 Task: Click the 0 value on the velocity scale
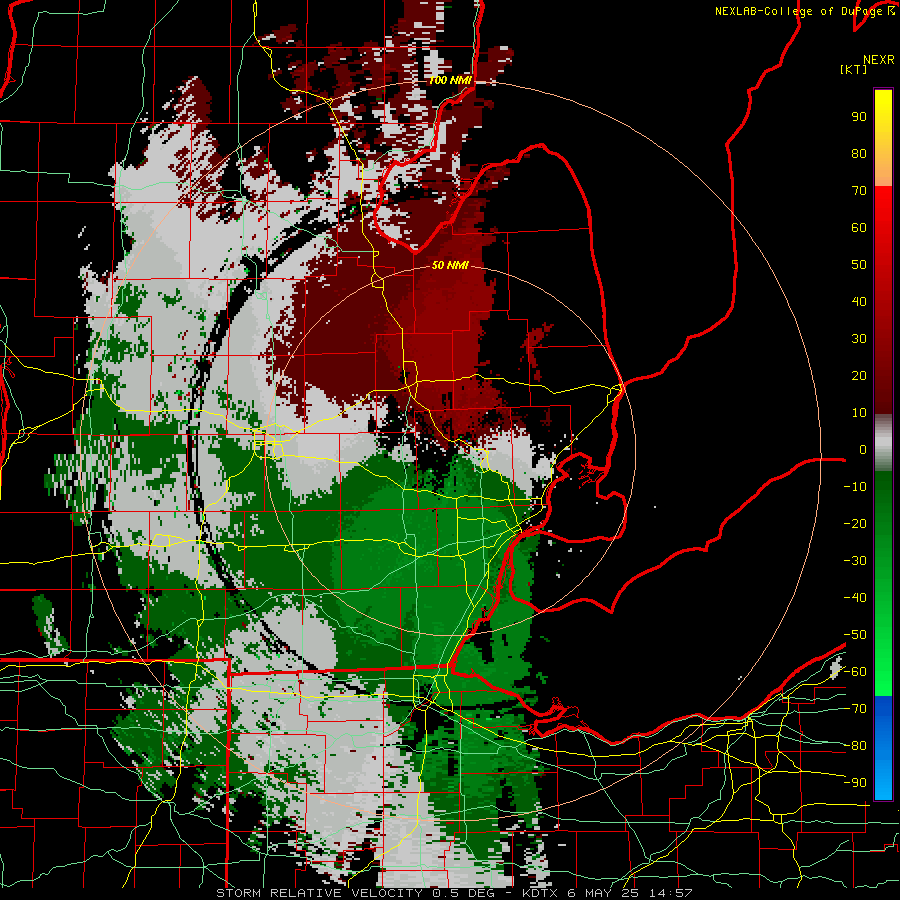pyautogui.click(x=863, y=450)
